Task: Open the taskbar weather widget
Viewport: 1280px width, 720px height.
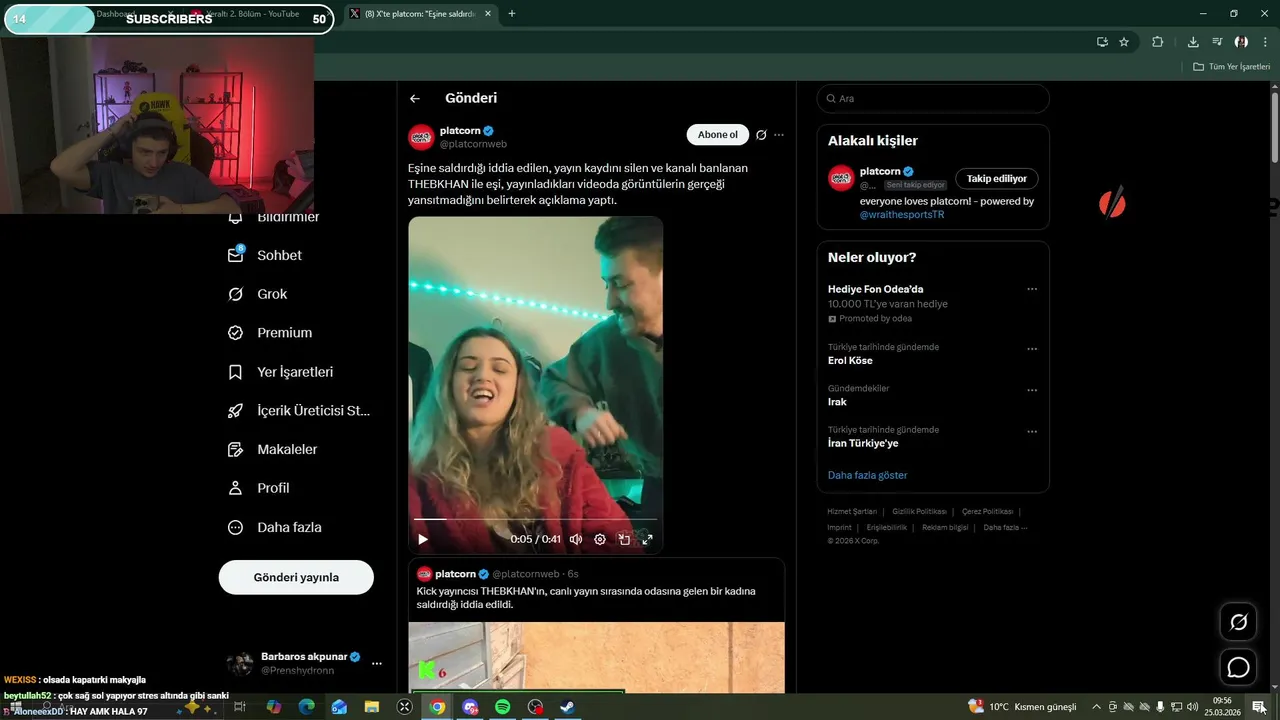Action: [1022, 707]
